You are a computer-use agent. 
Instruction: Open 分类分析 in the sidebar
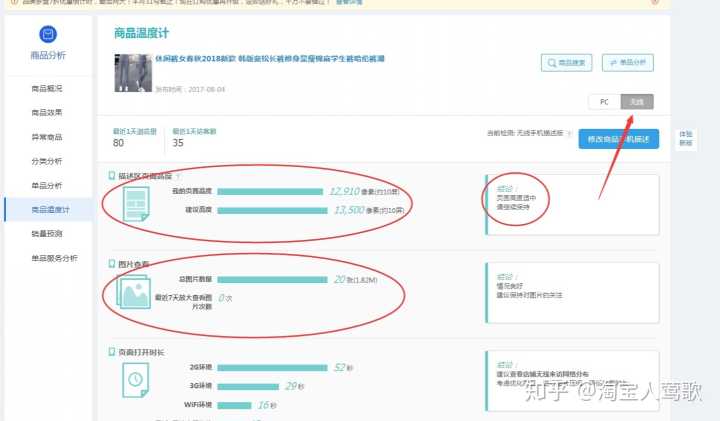(x=47, y=161)
